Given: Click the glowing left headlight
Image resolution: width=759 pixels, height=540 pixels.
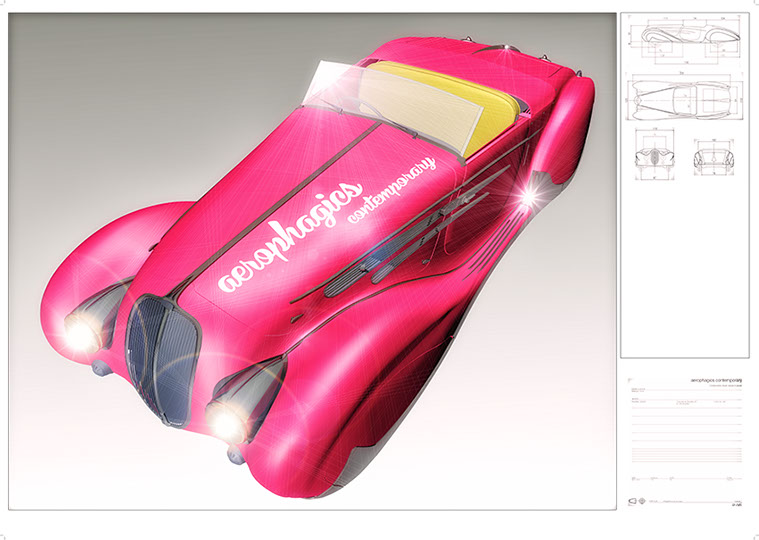Looking at the screenshot, I should click(80, 331).
